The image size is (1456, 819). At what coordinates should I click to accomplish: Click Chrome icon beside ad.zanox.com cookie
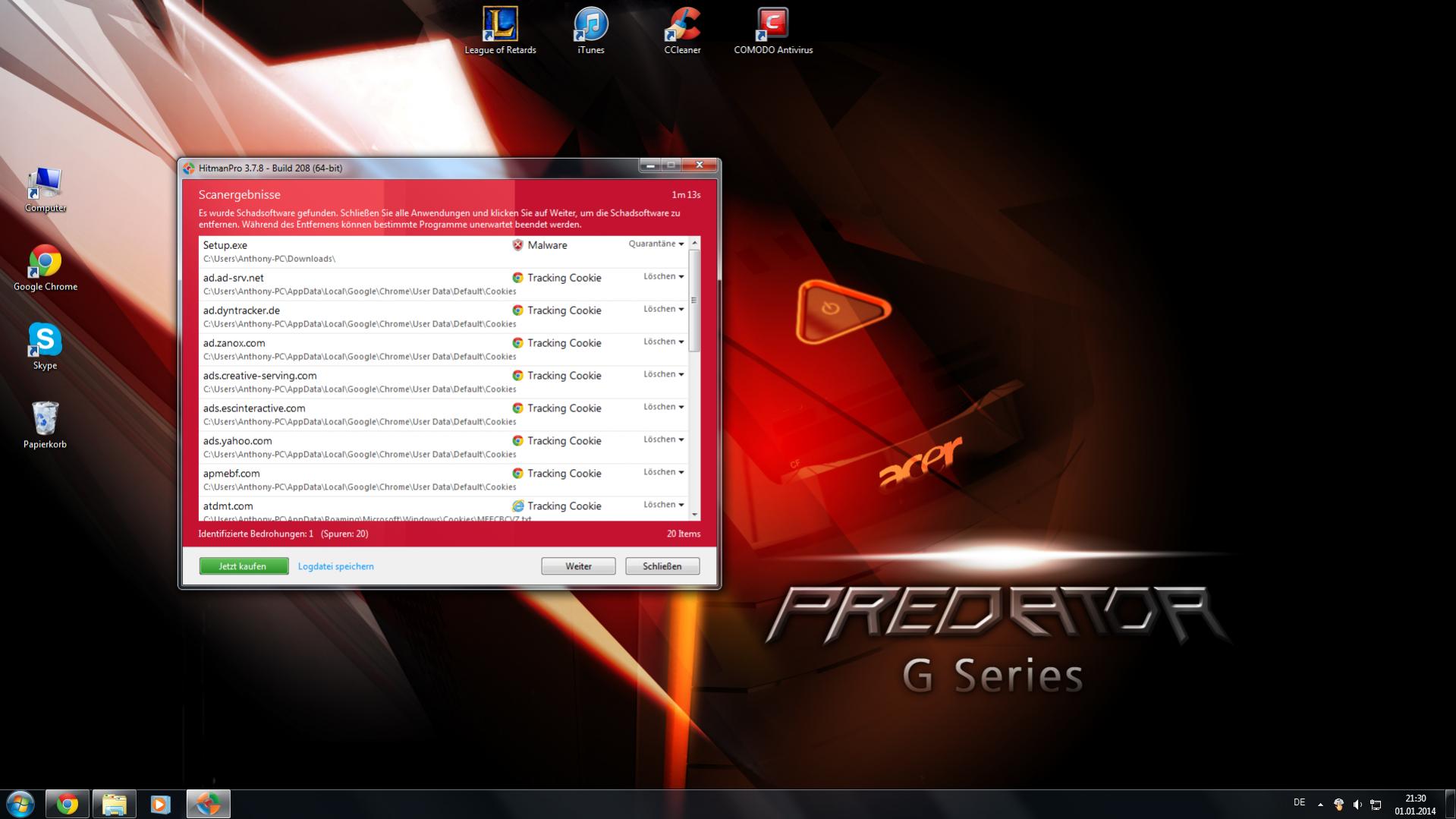coord(517,343)
